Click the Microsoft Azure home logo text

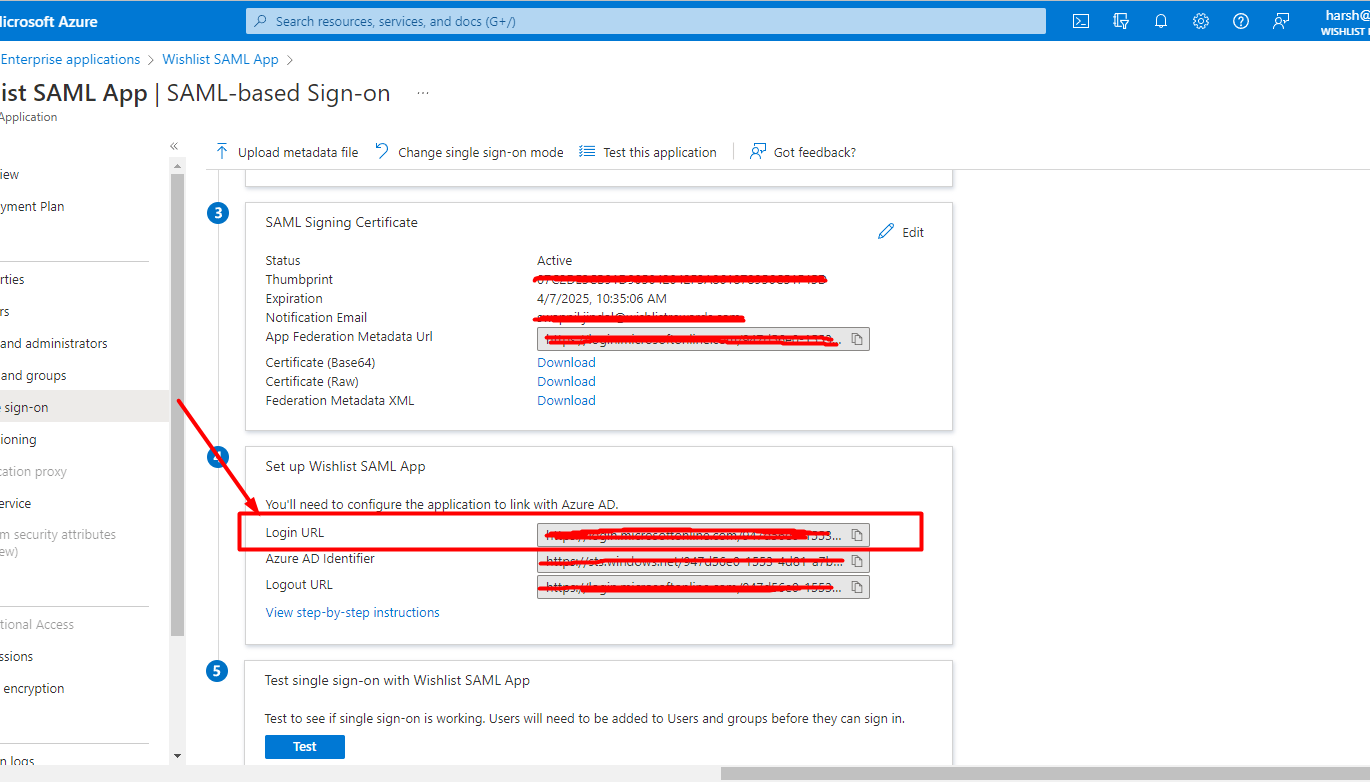49,21
